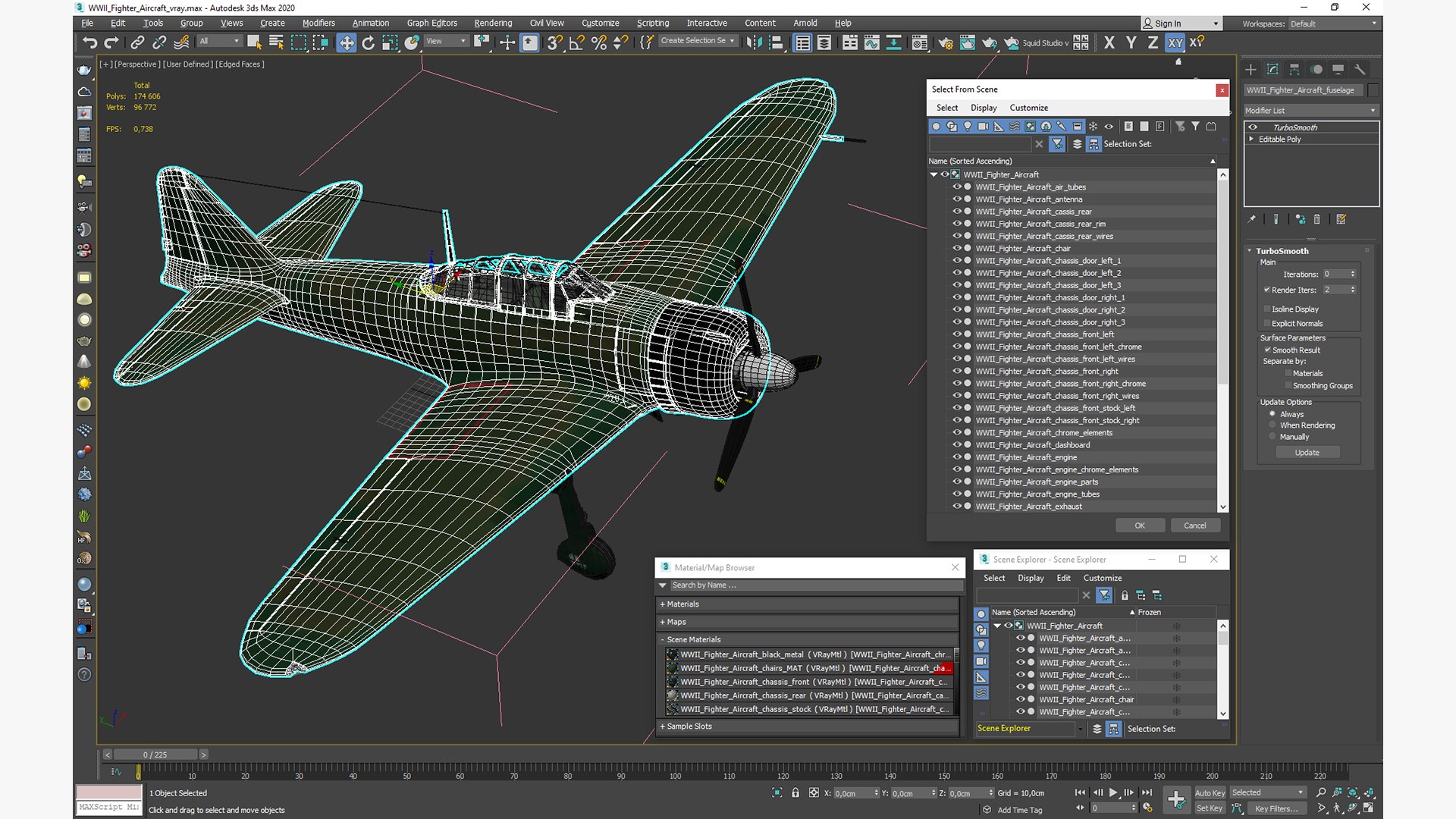Click the Redo arrow icon
This screenshot has width=1456, height=819.
click(111, 43)
